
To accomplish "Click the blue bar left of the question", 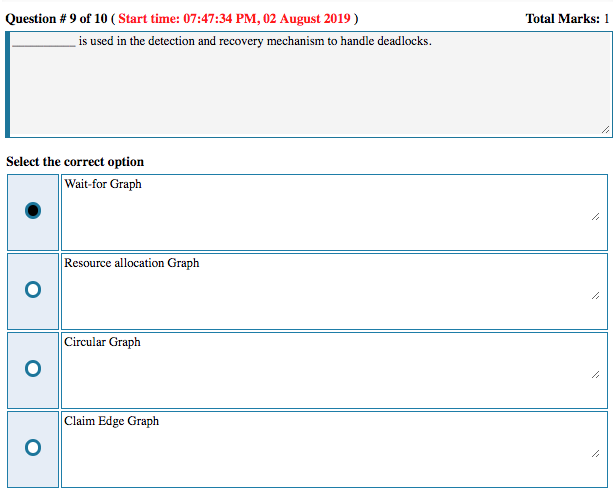I will click(x=8, y=84).
